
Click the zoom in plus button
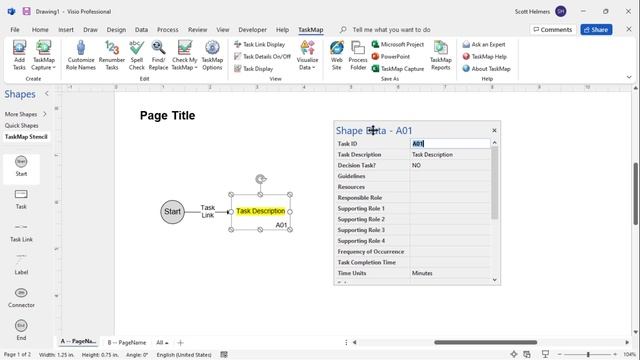(x=615, y=354)
